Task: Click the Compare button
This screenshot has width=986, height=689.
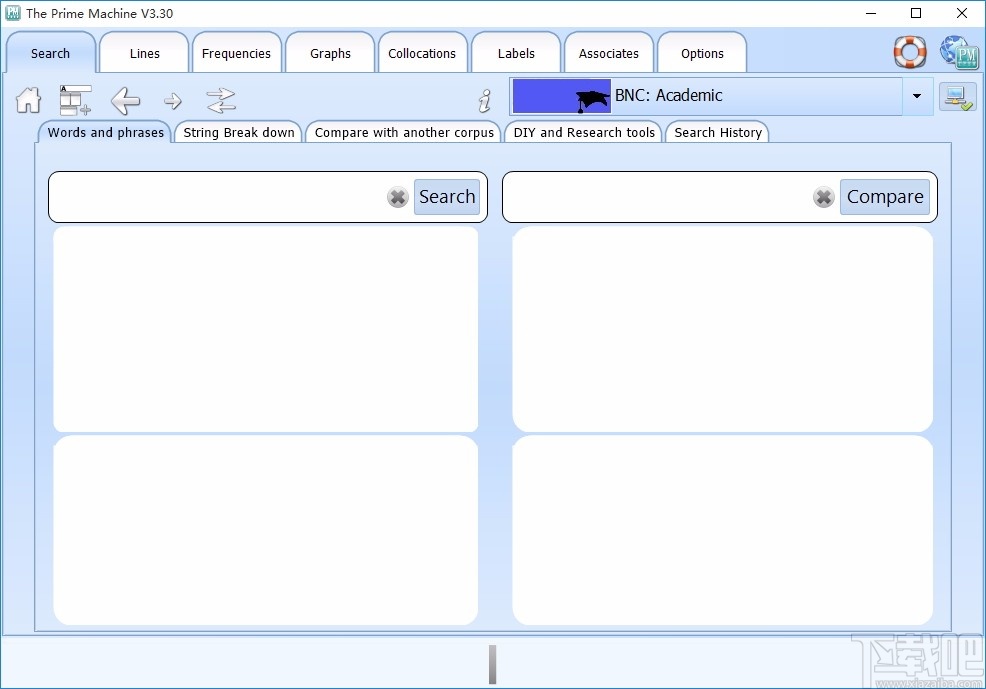Action: [x=885, y=197]
